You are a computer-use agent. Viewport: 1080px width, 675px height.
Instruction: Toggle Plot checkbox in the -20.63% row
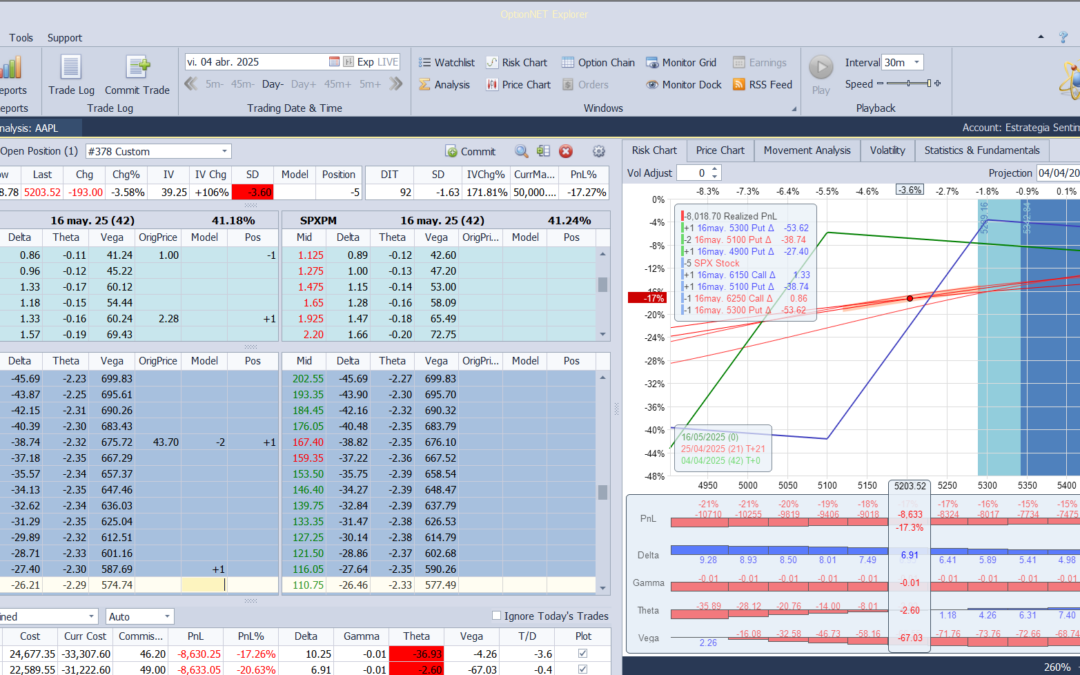(583, 669)
